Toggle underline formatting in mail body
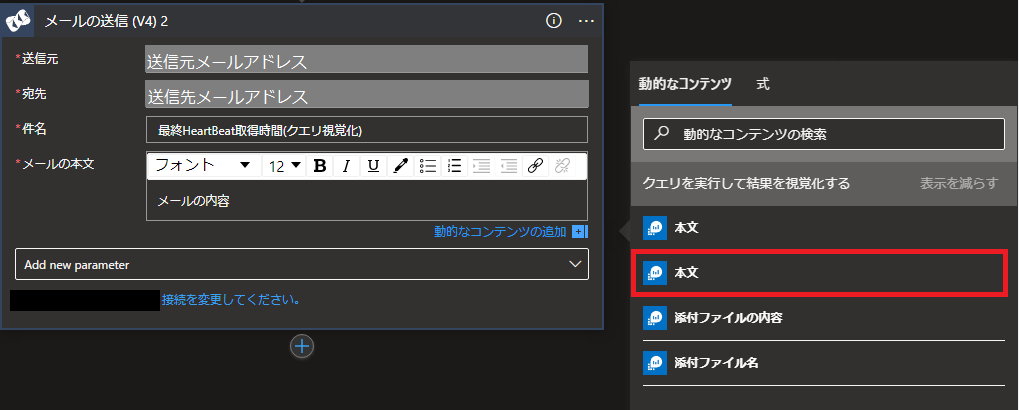 pyautogui.click(x=373, y=166)
